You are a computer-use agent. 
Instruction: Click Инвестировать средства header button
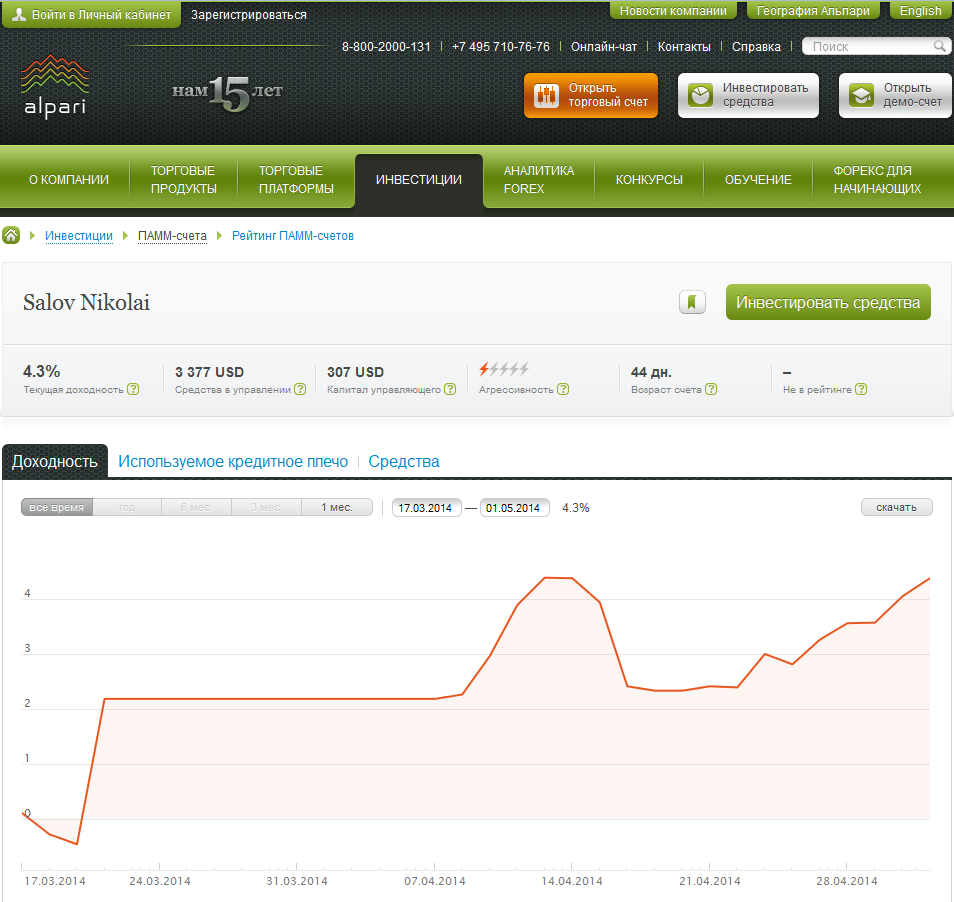(x=748, y=95)
